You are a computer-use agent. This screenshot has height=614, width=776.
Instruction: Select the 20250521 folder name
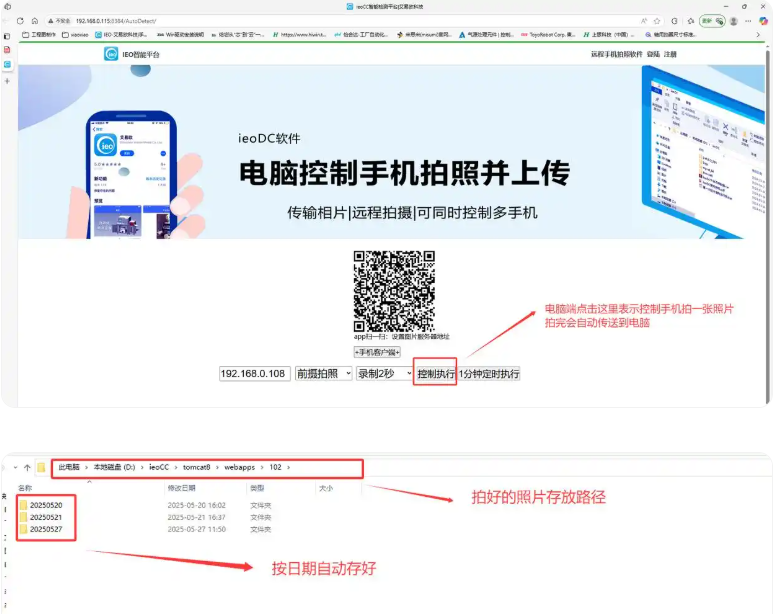click(46, 517)
